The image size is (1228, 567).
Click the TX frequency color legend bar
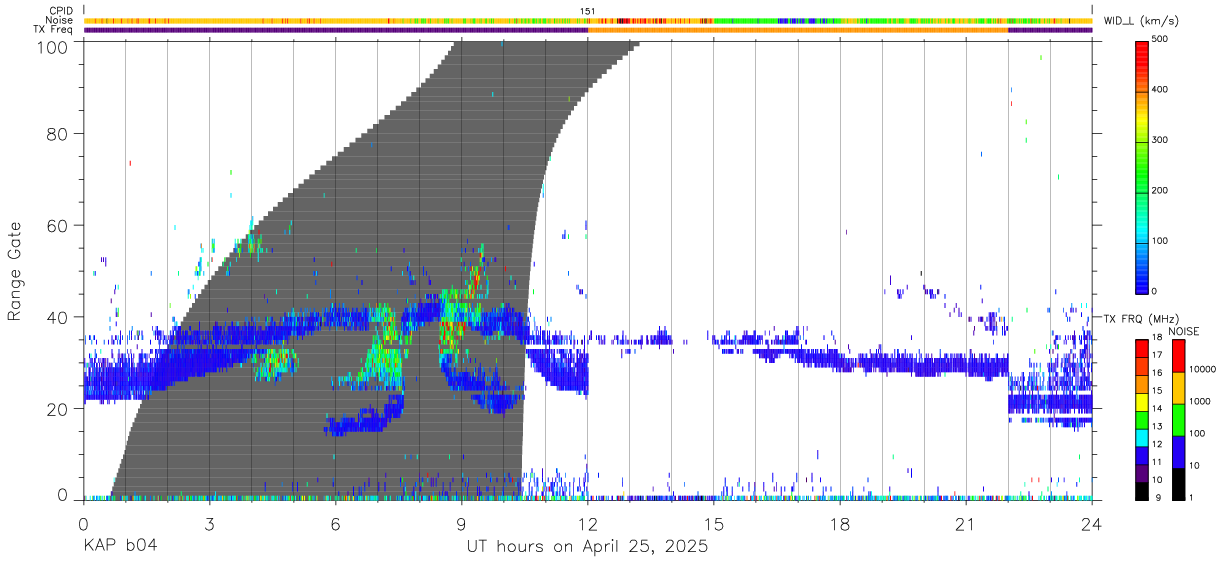tap(1142, 419)
